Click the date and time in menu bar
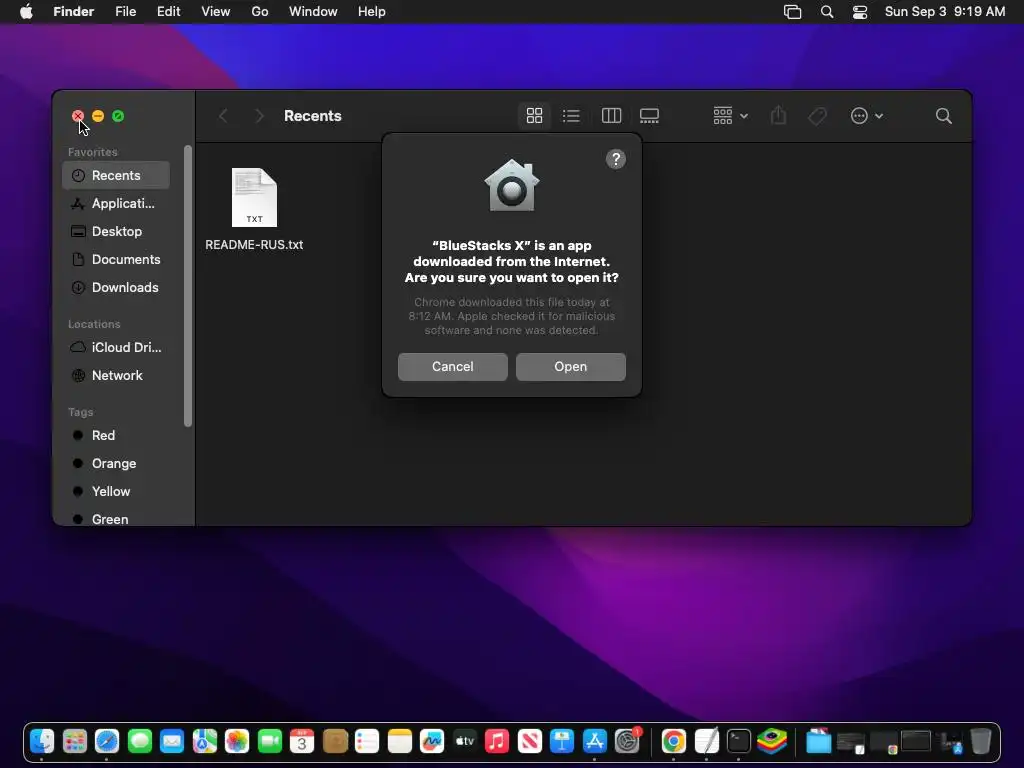 (x=944, y=11)
